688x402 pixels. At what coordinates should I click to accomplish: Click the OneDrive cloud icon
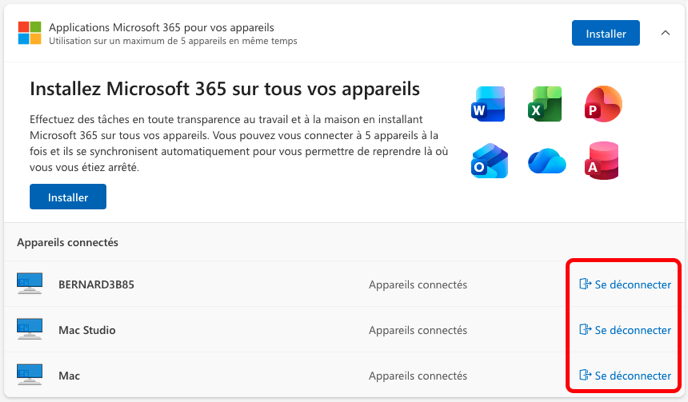pos(547,161)
